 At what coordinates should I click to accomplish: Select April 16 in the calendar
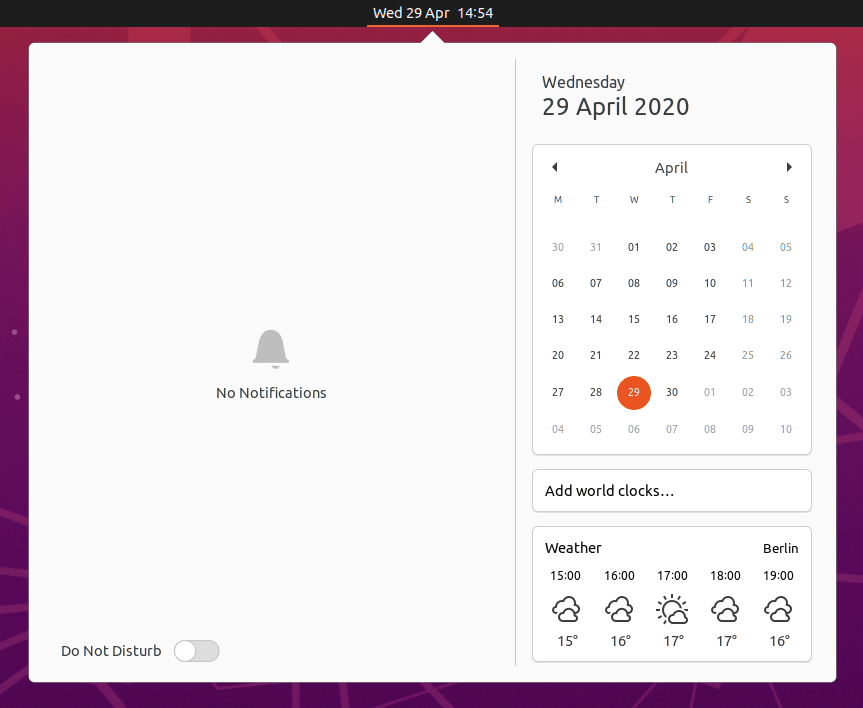pyautogui.click(x=672, y=319)
